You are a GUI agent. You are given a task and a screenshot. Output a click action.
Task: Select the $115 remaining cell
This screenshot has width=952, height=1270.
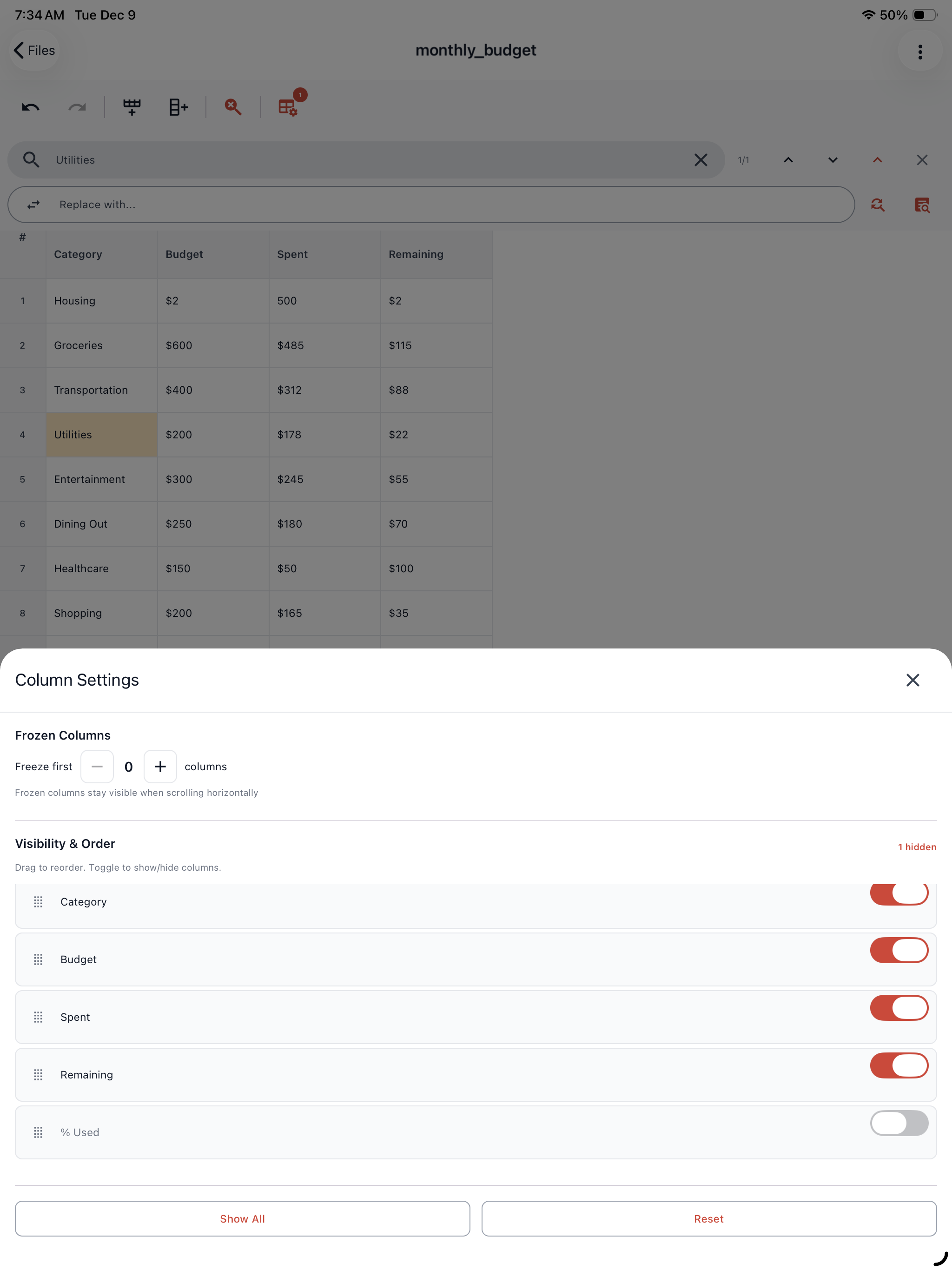tap(436, 345)
